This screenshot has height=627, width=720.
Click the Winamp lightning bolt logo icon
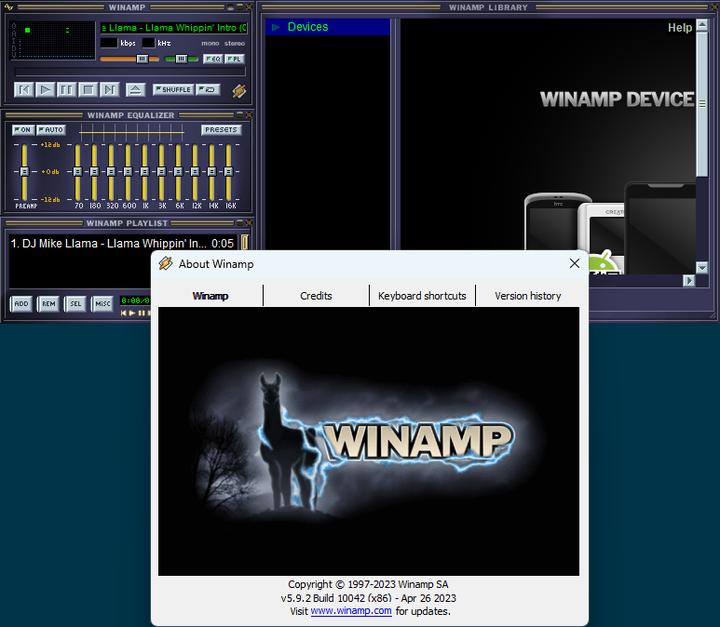[239, 91]
